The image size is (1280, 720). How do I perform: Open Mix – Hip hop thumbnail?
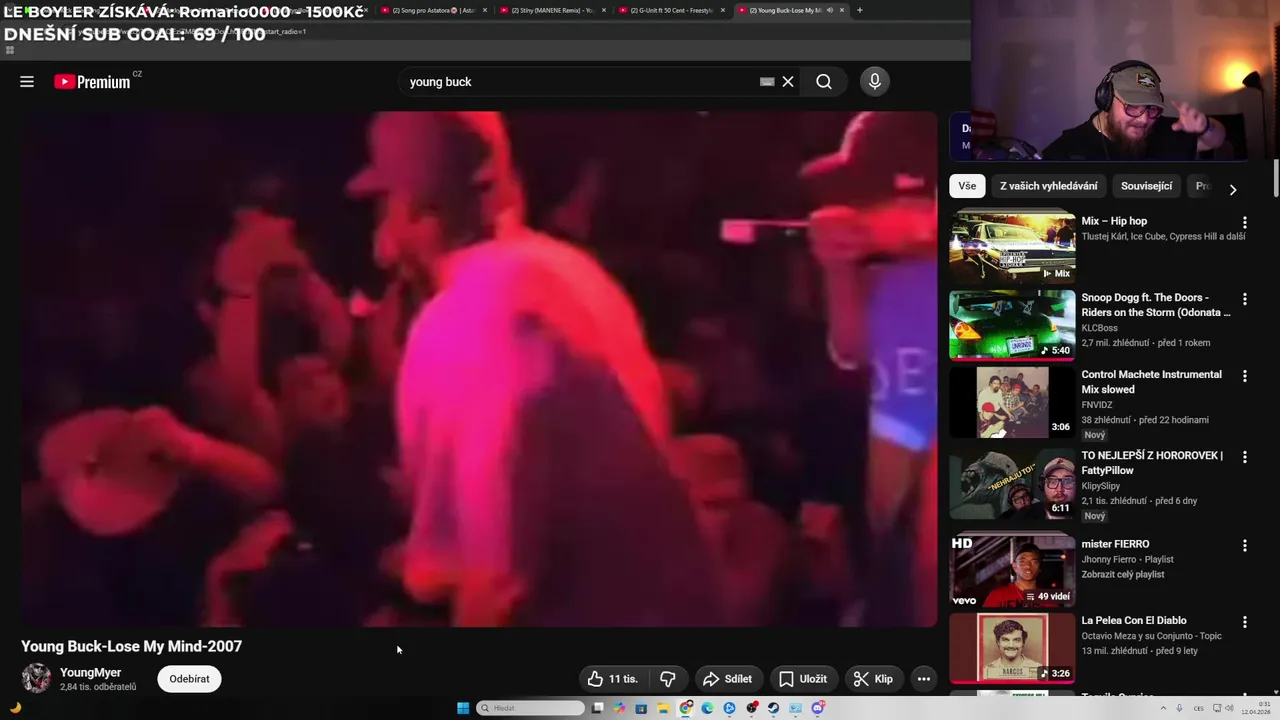(1012, 246)
